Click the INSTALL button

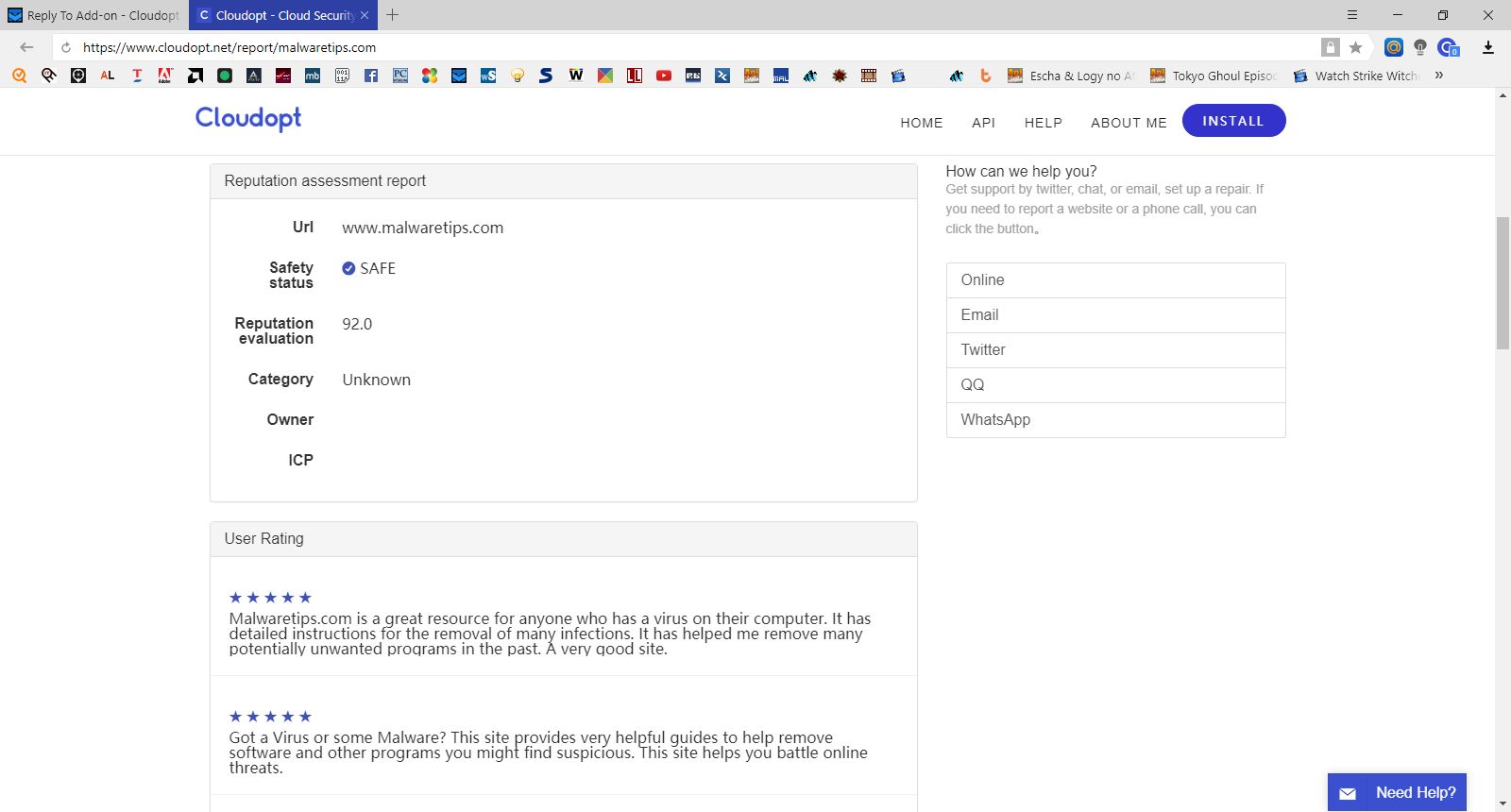pyautogui.click(x=1233, y=121)
